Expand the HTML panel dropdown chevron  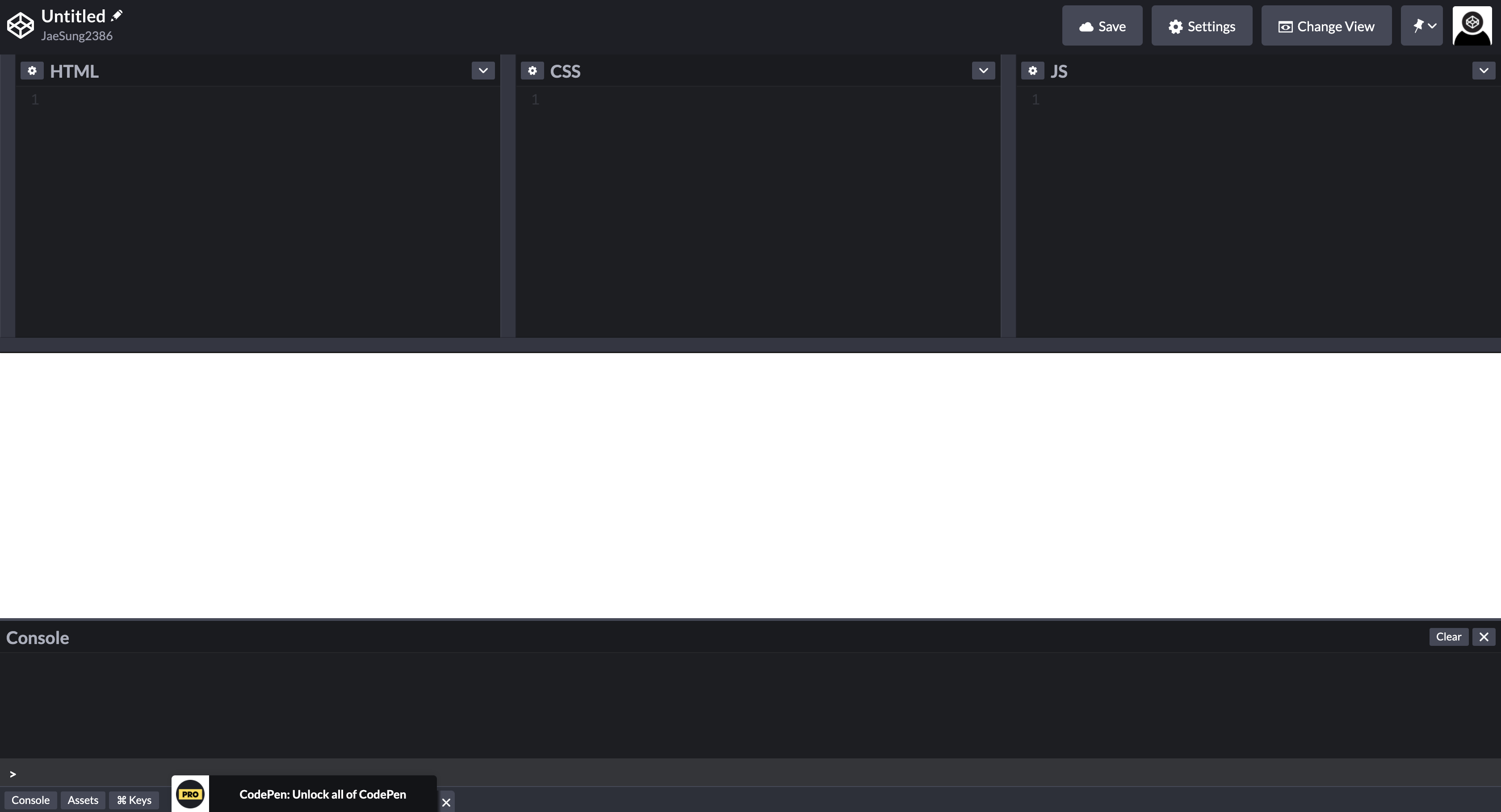coord(483,71)
